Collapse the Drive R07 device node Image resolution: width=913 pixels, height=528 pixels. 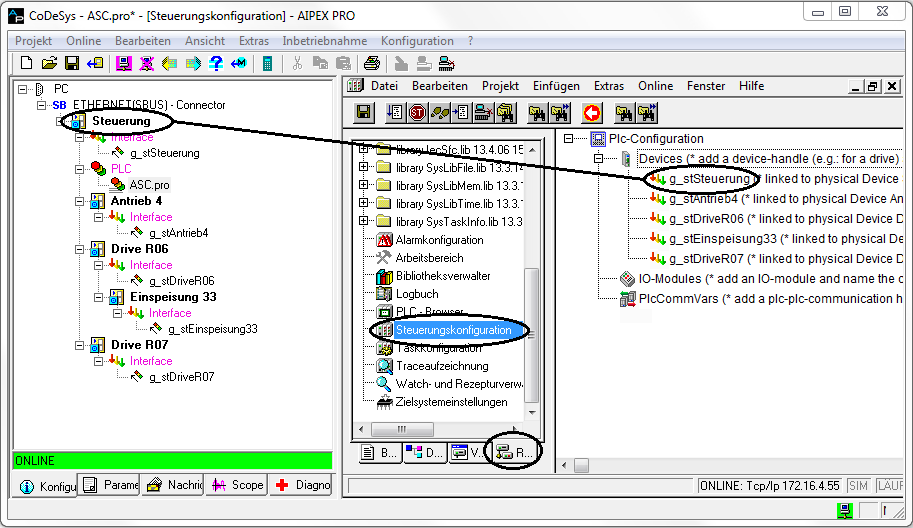pyautogui.click(x=80, y=345)
